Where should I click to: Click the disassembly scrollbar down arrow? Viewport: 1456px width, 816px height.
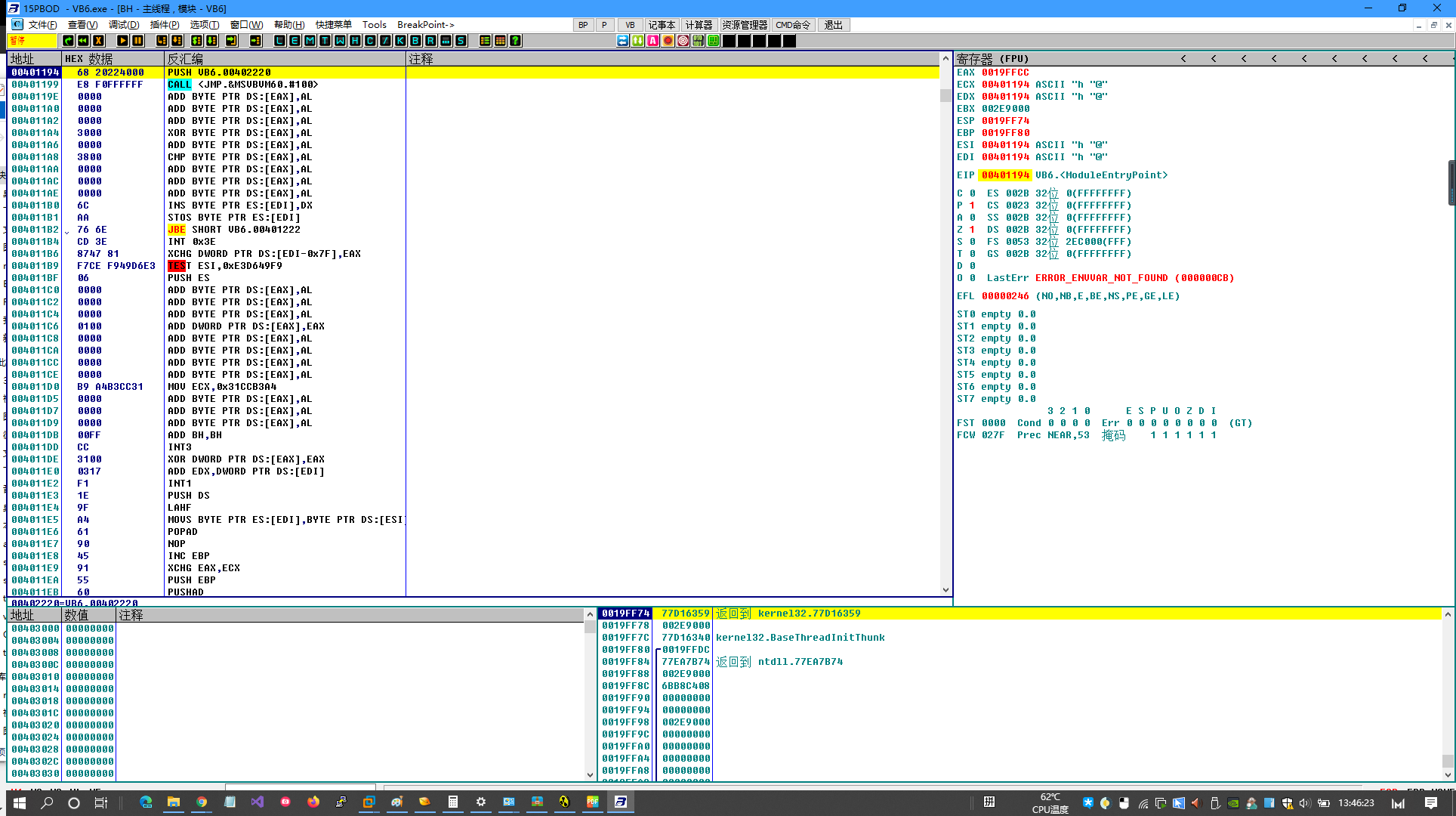pos(945,590)
